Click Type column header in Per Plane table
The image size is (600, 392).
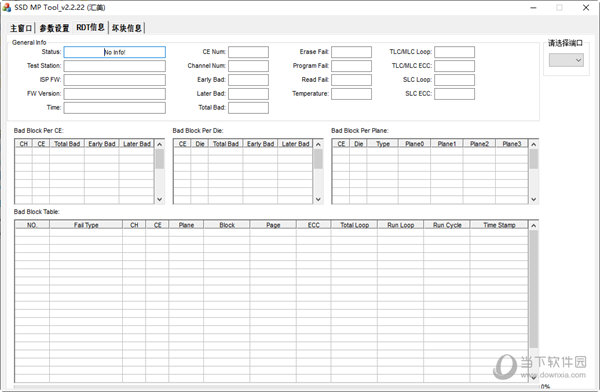point(383,144)
